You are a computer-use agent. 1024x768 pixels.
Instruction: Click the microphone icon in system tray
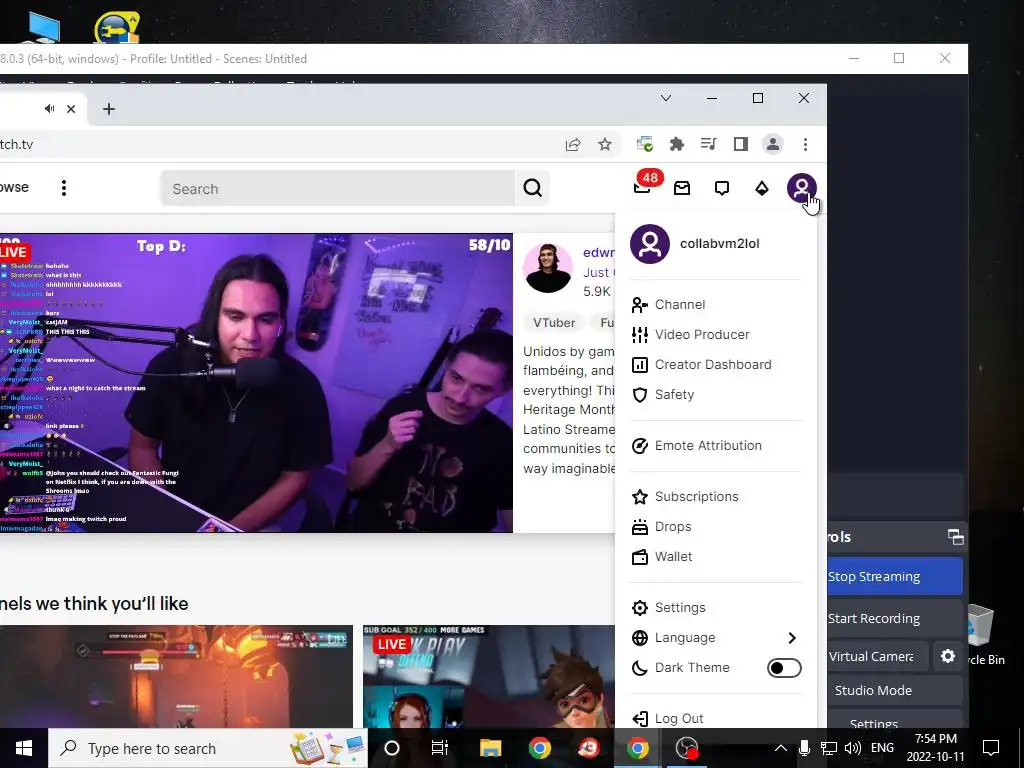(x=805, y=748)
